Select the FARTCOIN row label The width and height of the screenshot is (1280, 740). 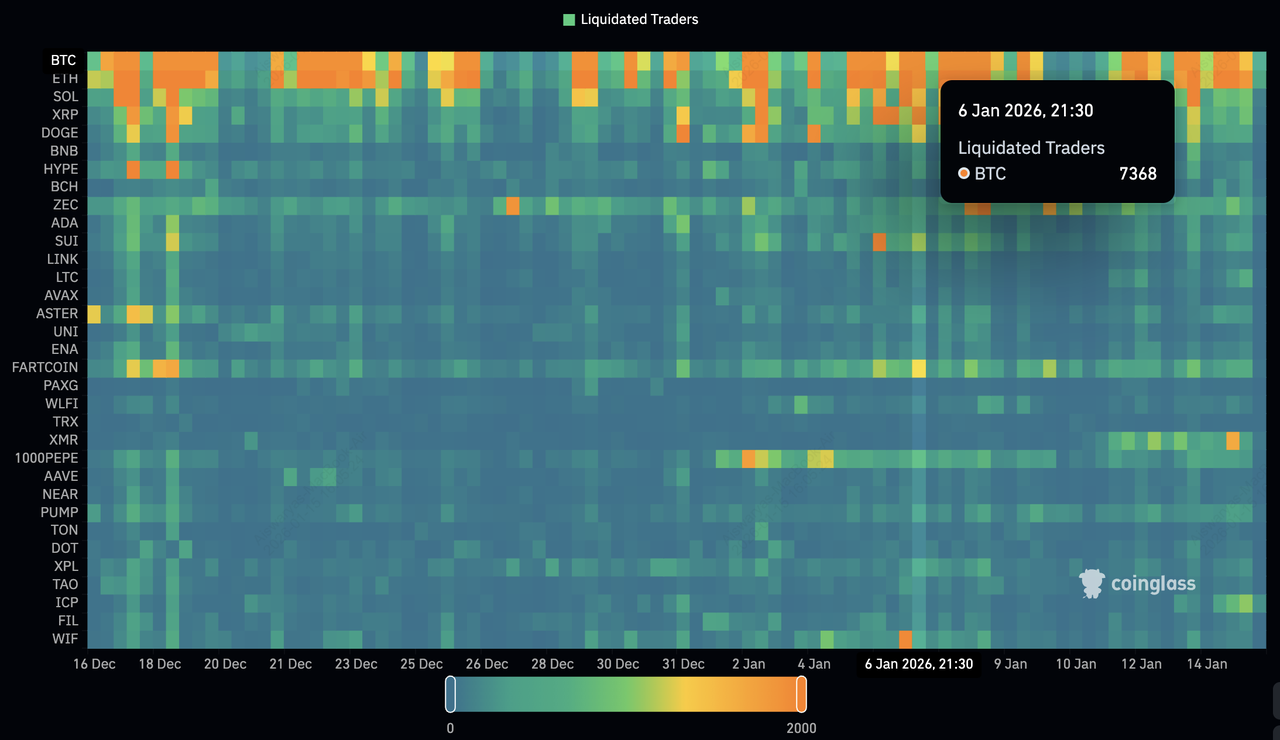[45, 368]
